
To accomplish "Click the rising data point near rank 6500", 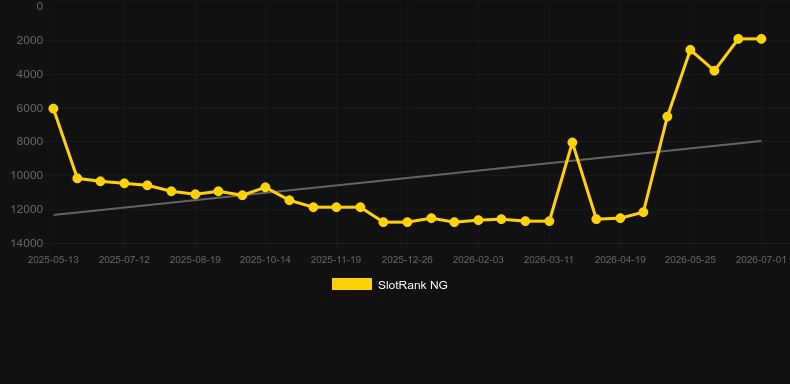I will [667, 116].
